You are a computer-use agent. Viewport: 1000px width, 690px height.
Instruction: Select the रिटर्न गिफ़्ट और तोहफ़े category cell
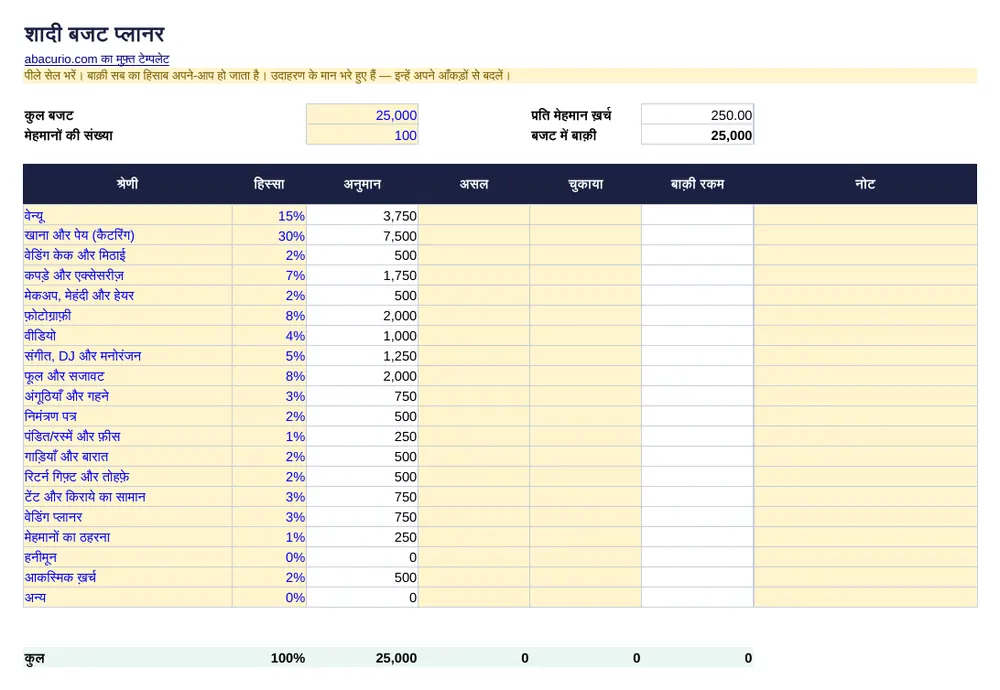[128, 476]
